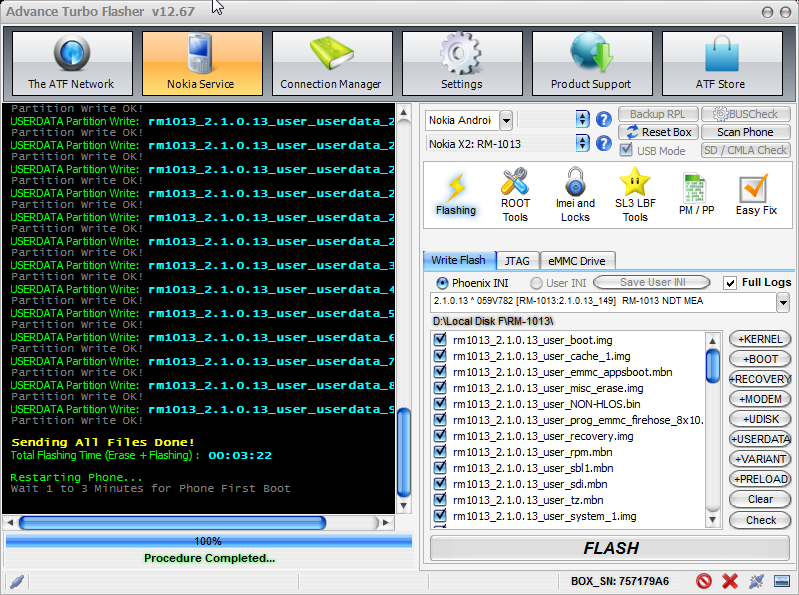Click the Check button
This screenshot has width=799, height=595.
pos(760,520)
